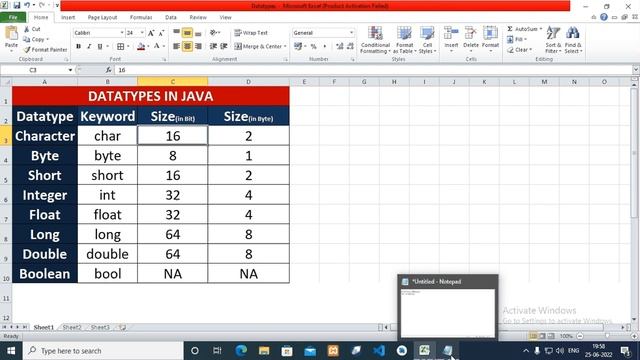Click the Increase Decimal icon
This screenshot has width=640, height=360.
coord(340,47)
